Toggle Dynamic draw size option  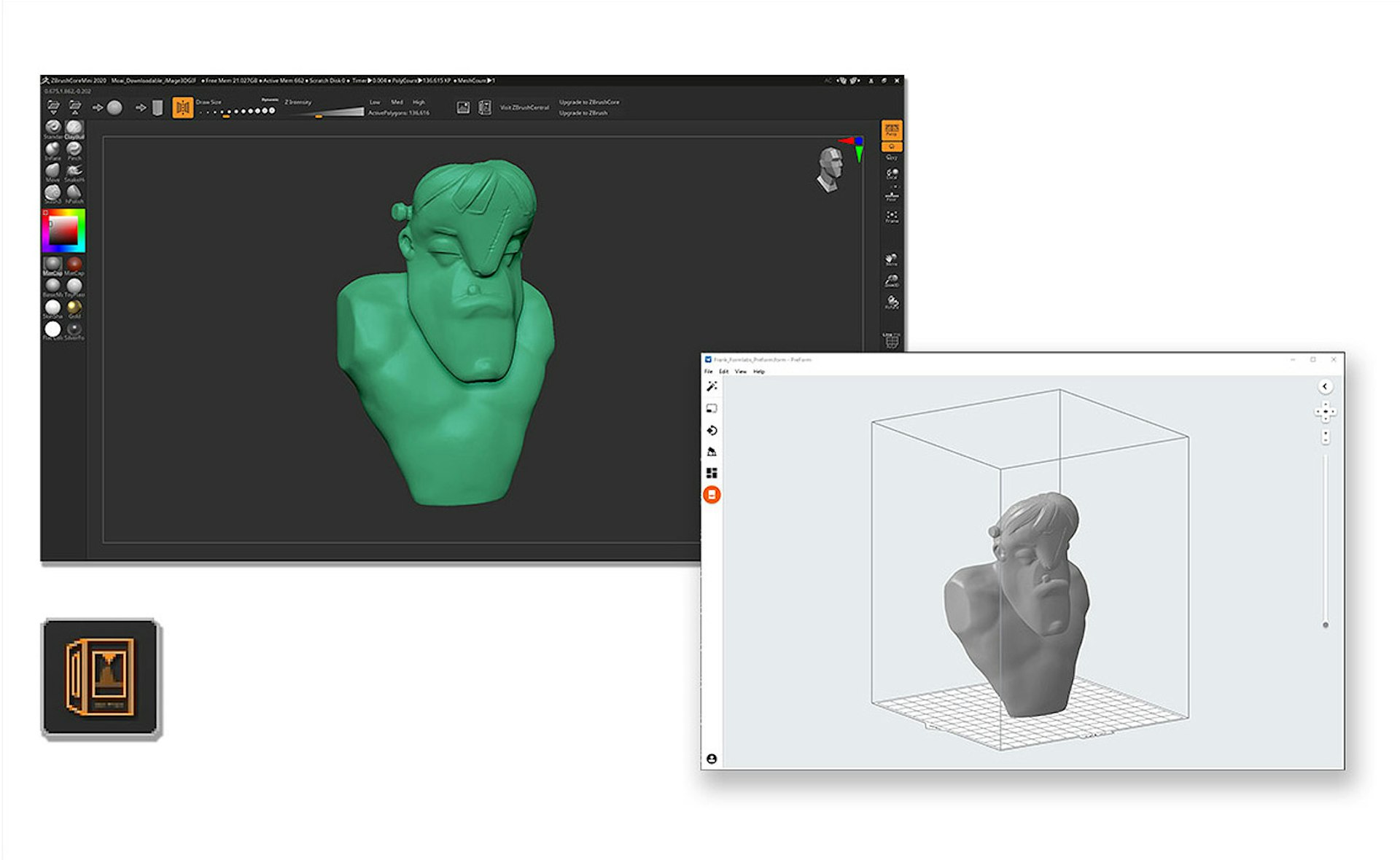point(270,100)
